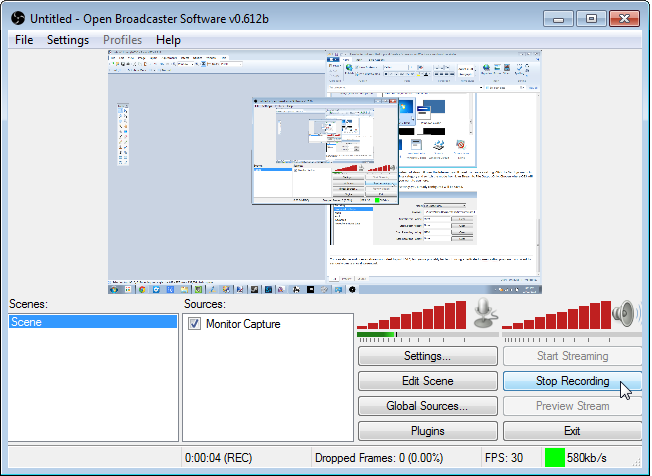Close the OBS window
Viewport: 652px width, 476px height.
coord(624,19)
